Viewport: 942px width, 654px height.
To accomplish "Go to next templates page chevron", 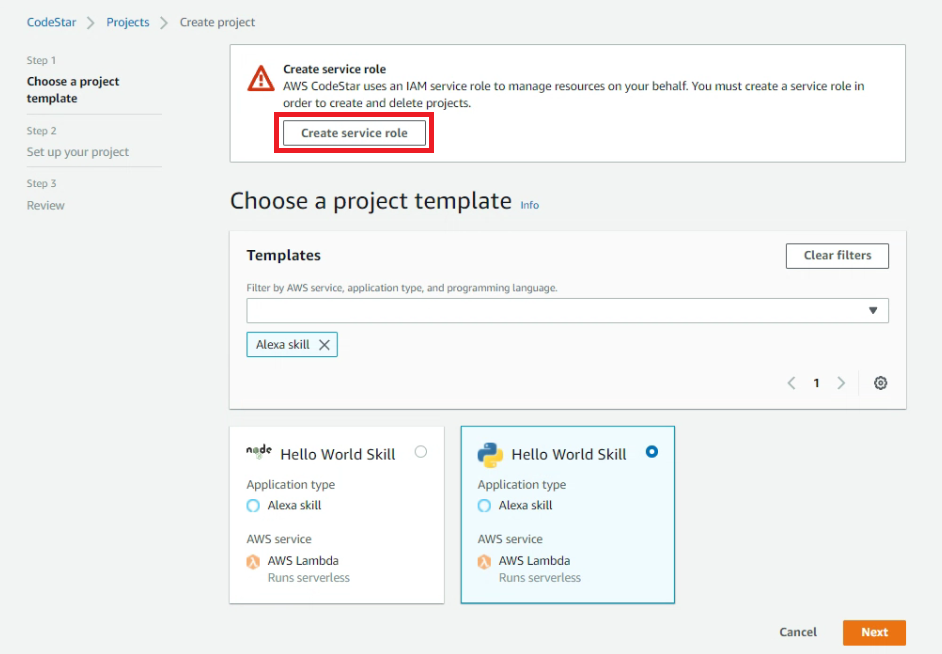I will 841,383.
